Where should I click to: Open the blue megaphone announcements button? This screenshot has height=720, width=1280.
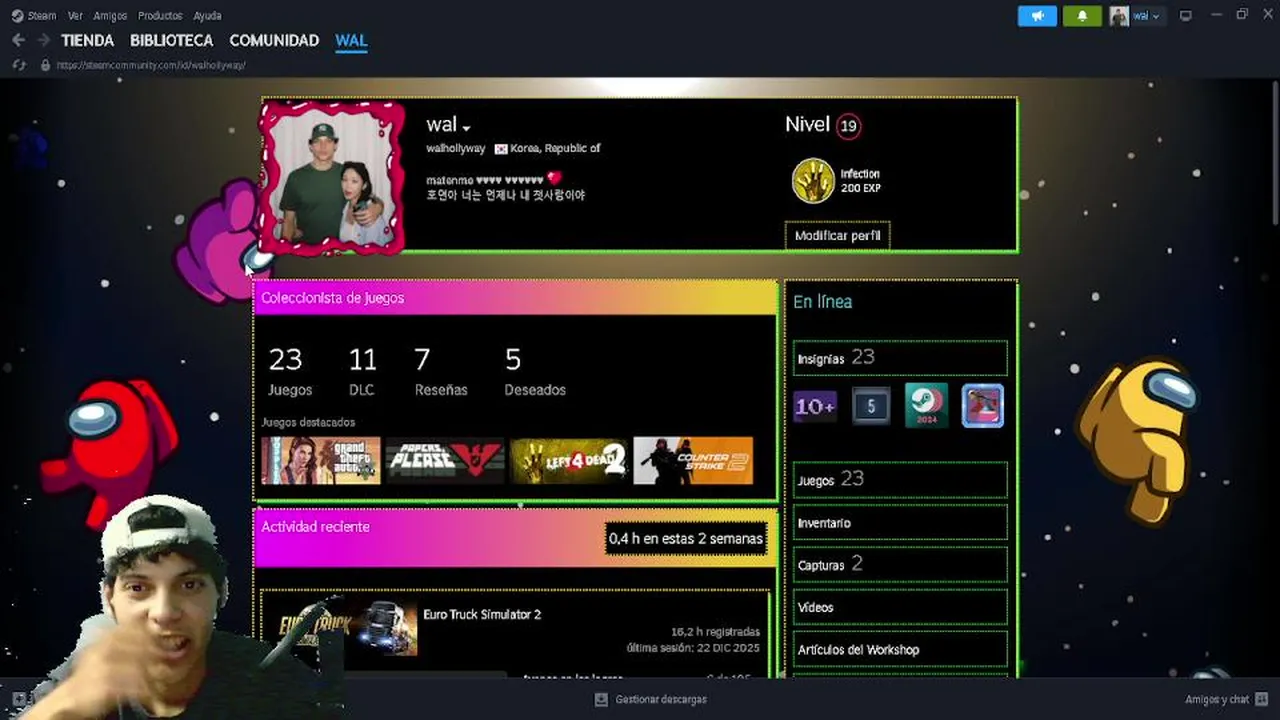coord(1037,16)
